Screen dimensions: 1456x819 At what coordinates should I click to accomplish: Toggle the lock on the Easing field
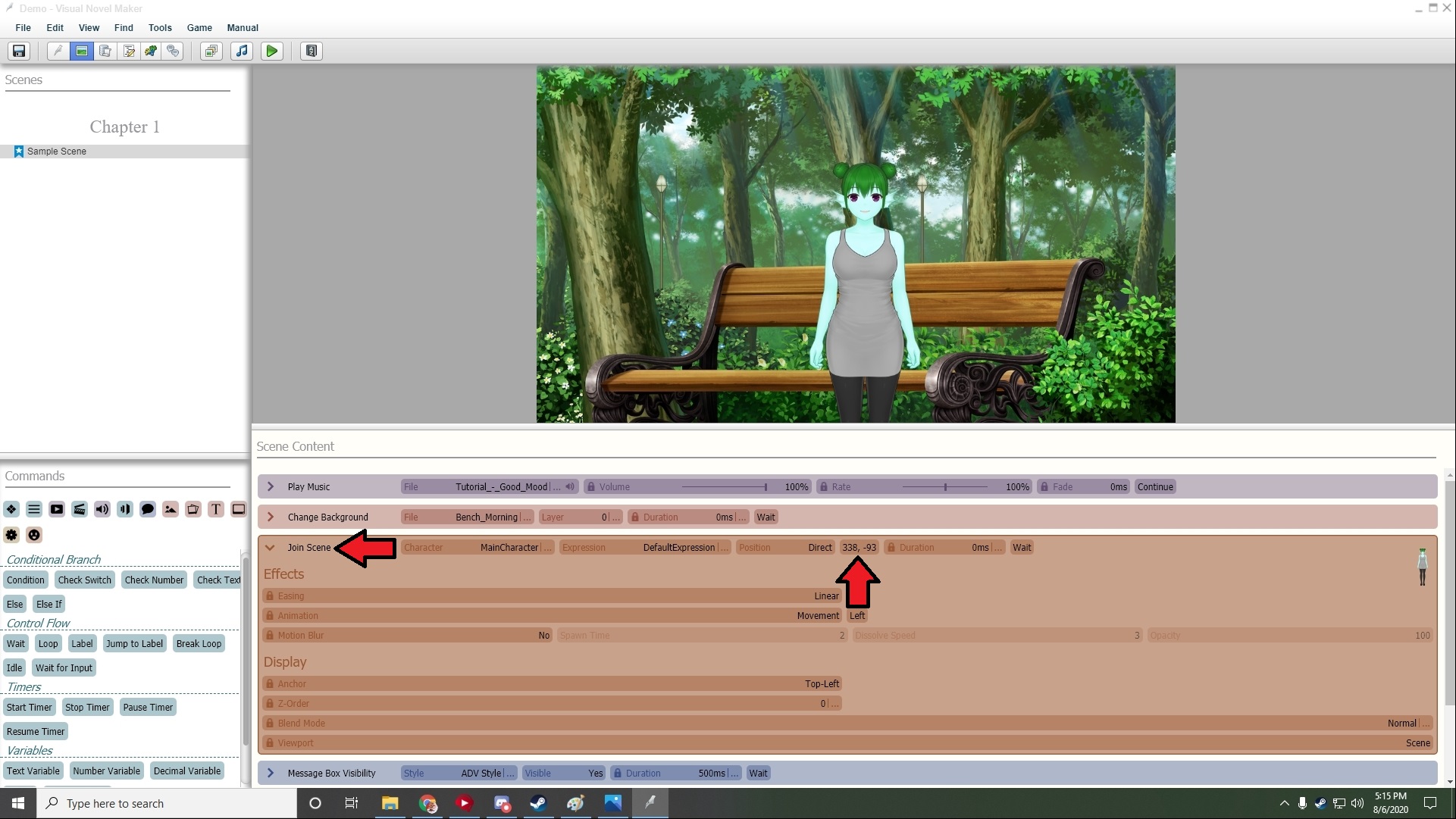coord(270,596)
